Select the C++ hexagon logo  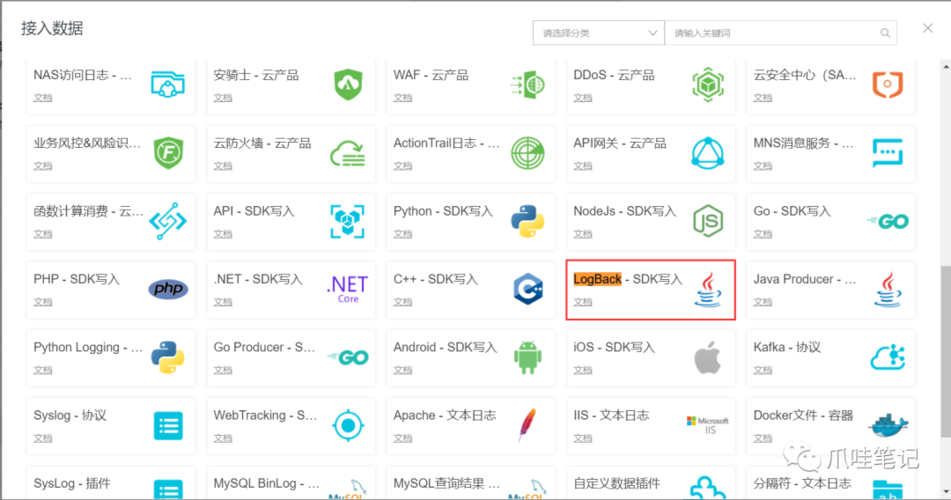point(528,289)
